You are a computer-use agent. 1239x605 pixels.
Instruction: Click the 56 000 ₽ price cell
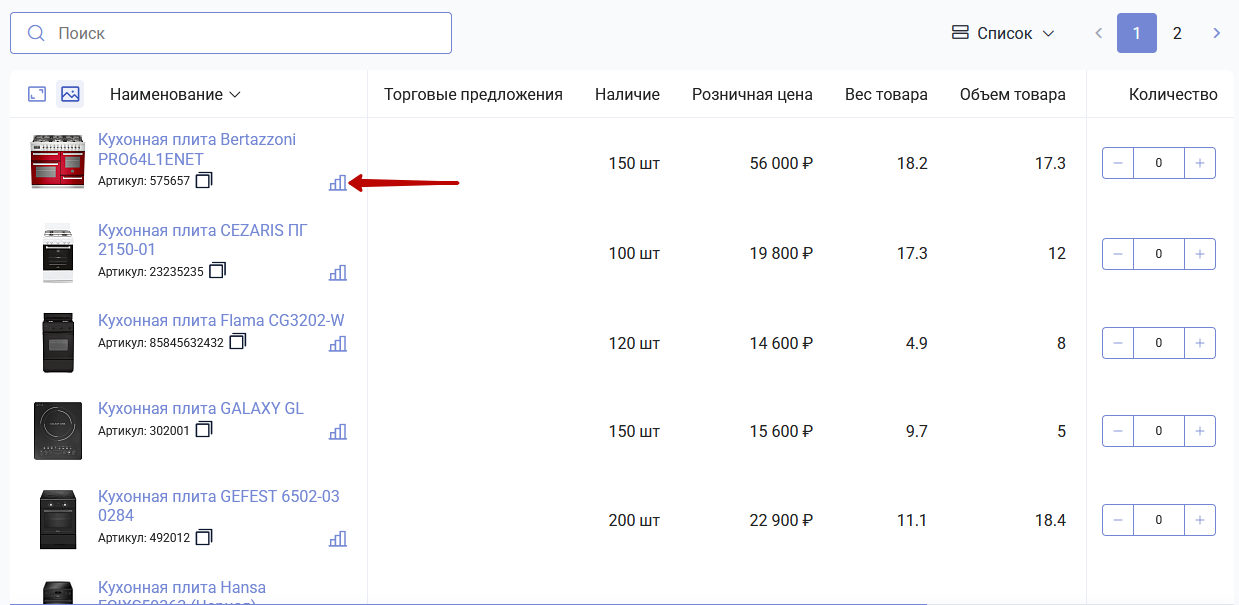[781, 163]
